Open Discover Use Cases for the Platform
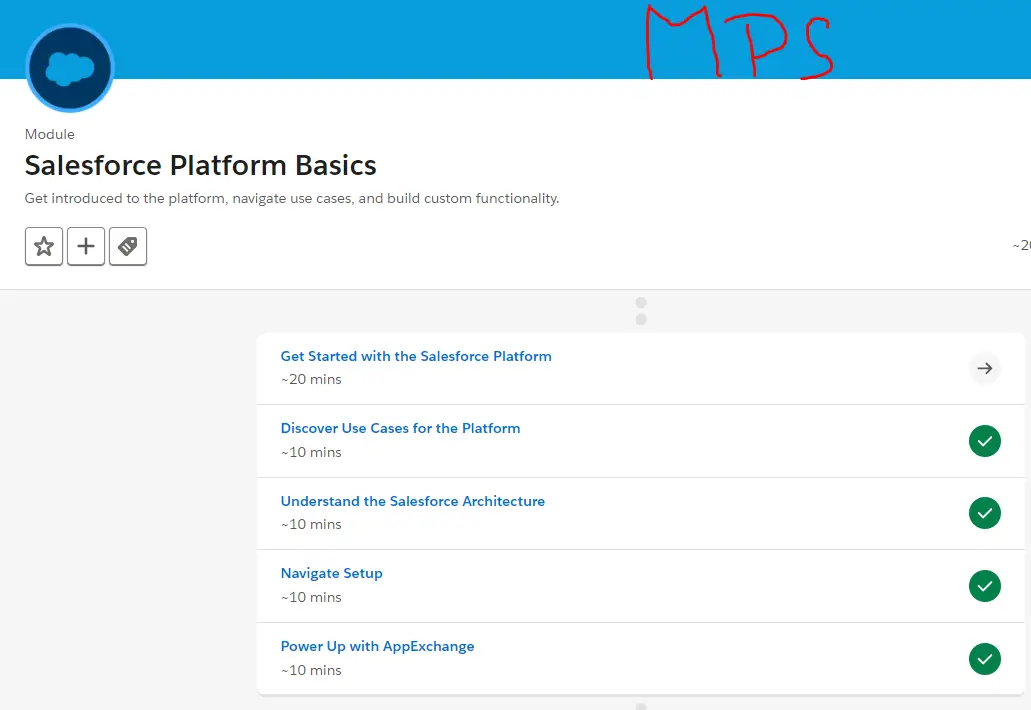1031x710 pixels. (400, 428)
